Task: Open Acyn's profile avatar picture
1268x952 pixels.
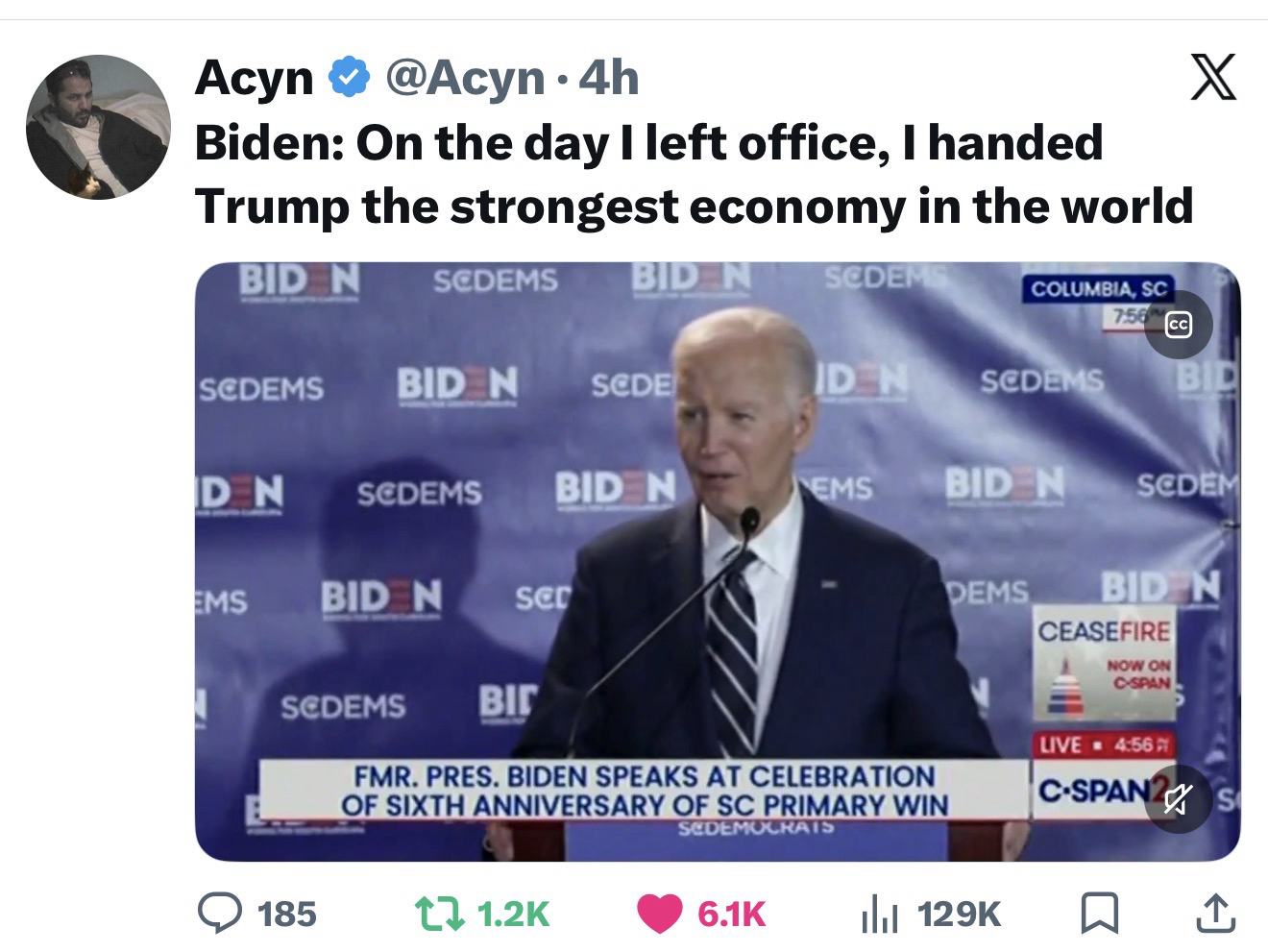Action: 98,127
